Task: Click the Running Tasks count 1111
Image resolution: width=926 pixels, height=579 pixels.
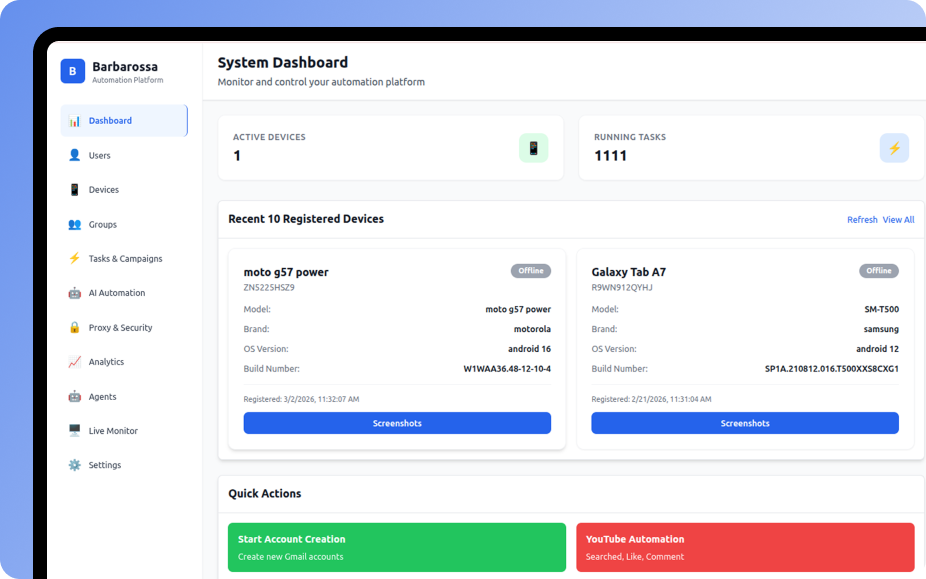Action: pyautogui.click(x=610, y=156)
